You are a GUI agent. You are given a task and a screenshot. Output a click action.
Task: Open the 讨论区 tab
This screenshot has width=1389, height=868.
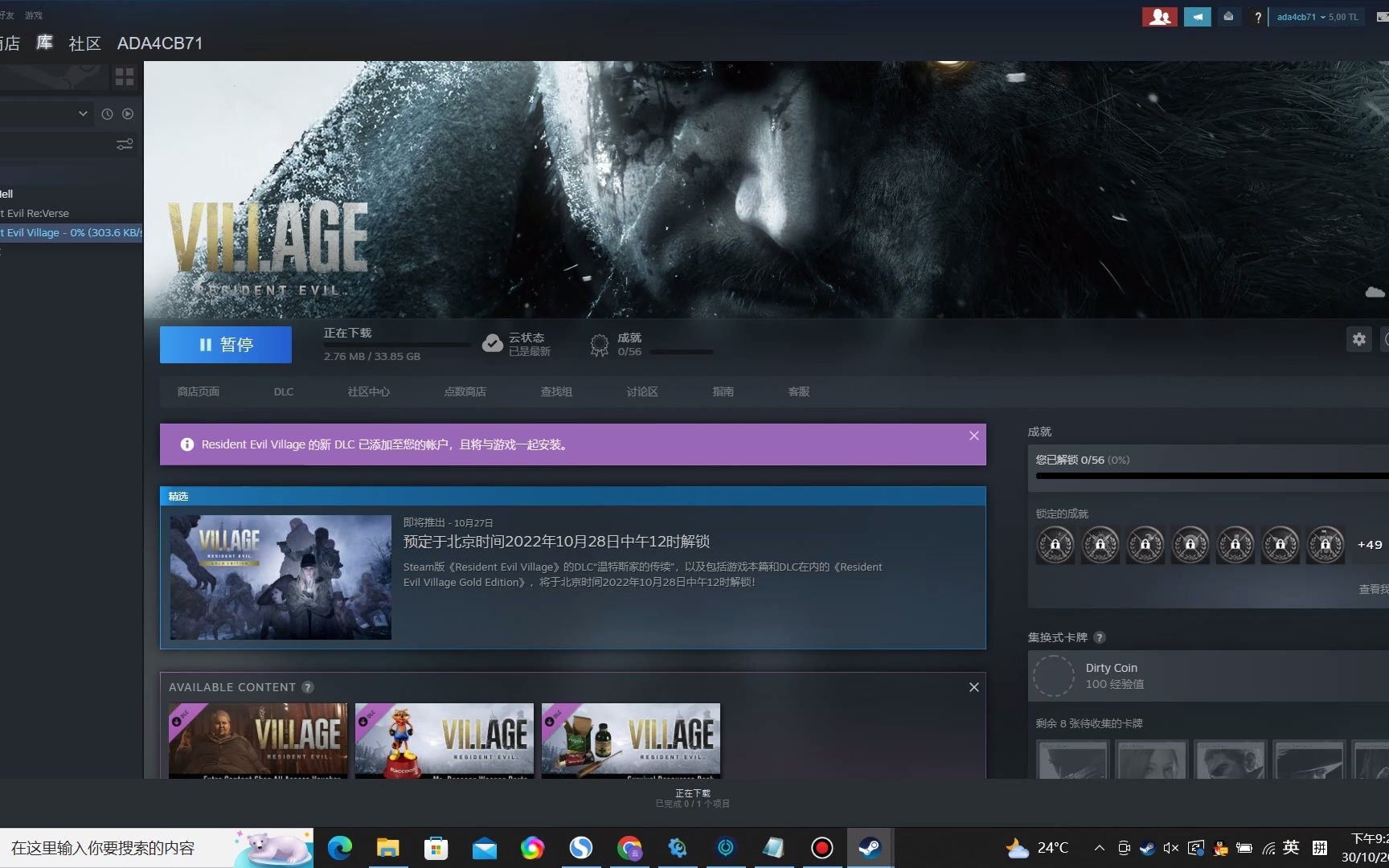click(x=642, y=391)
